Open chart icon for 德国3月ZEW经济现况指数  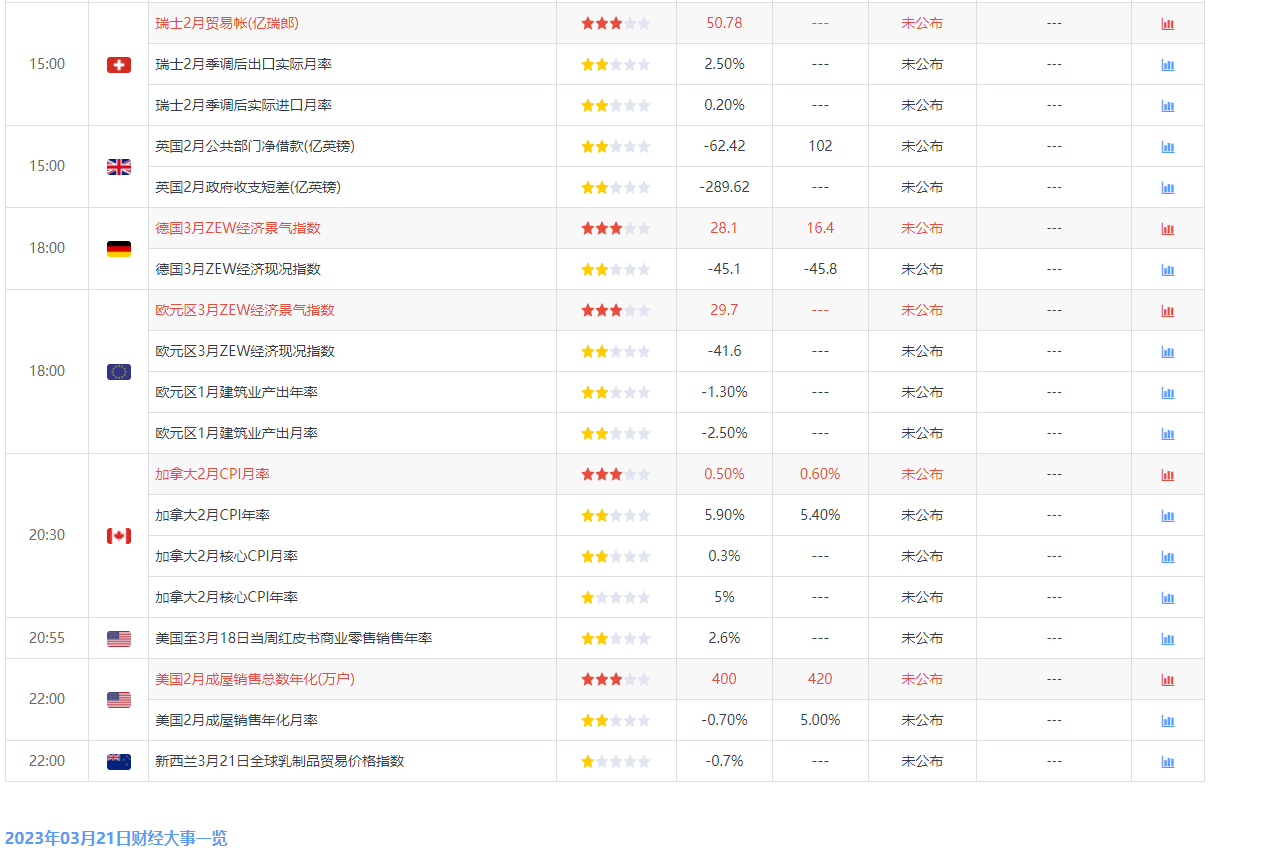pos(1167,270)
